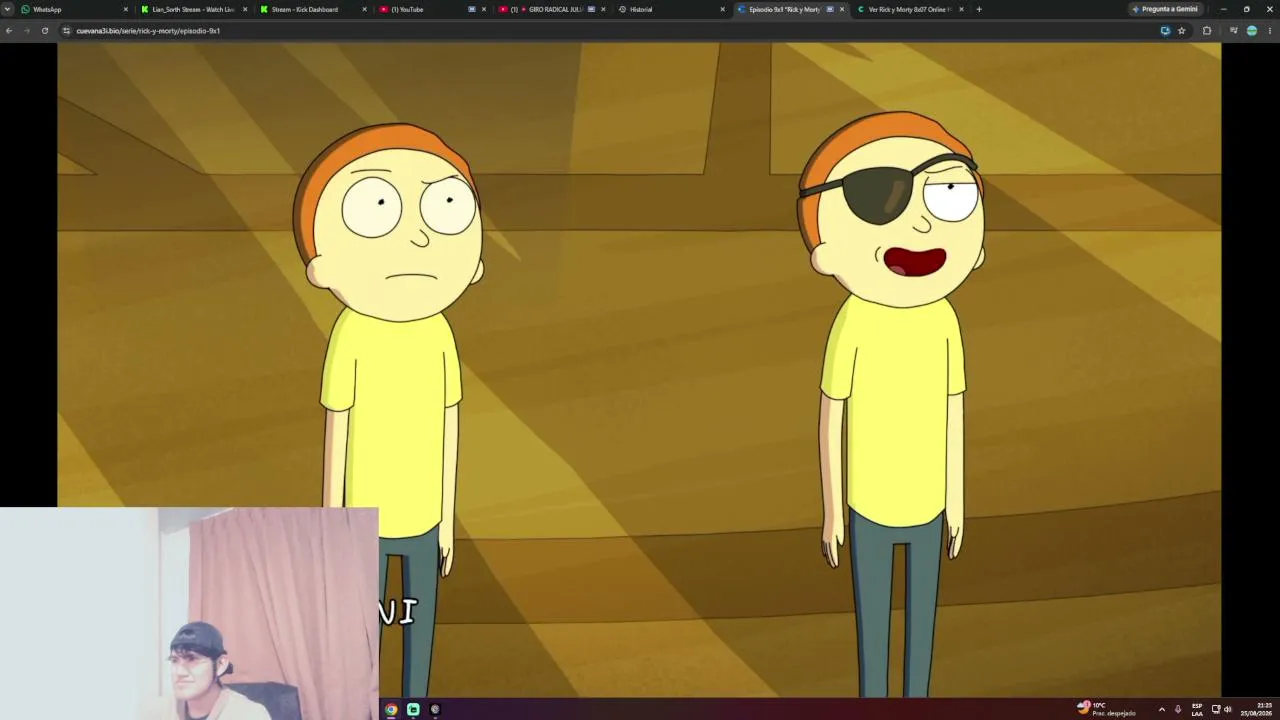Close the GIRO RADICAL tab
Viewport: 1280px width, 720px height.
(x=603, y=9)
